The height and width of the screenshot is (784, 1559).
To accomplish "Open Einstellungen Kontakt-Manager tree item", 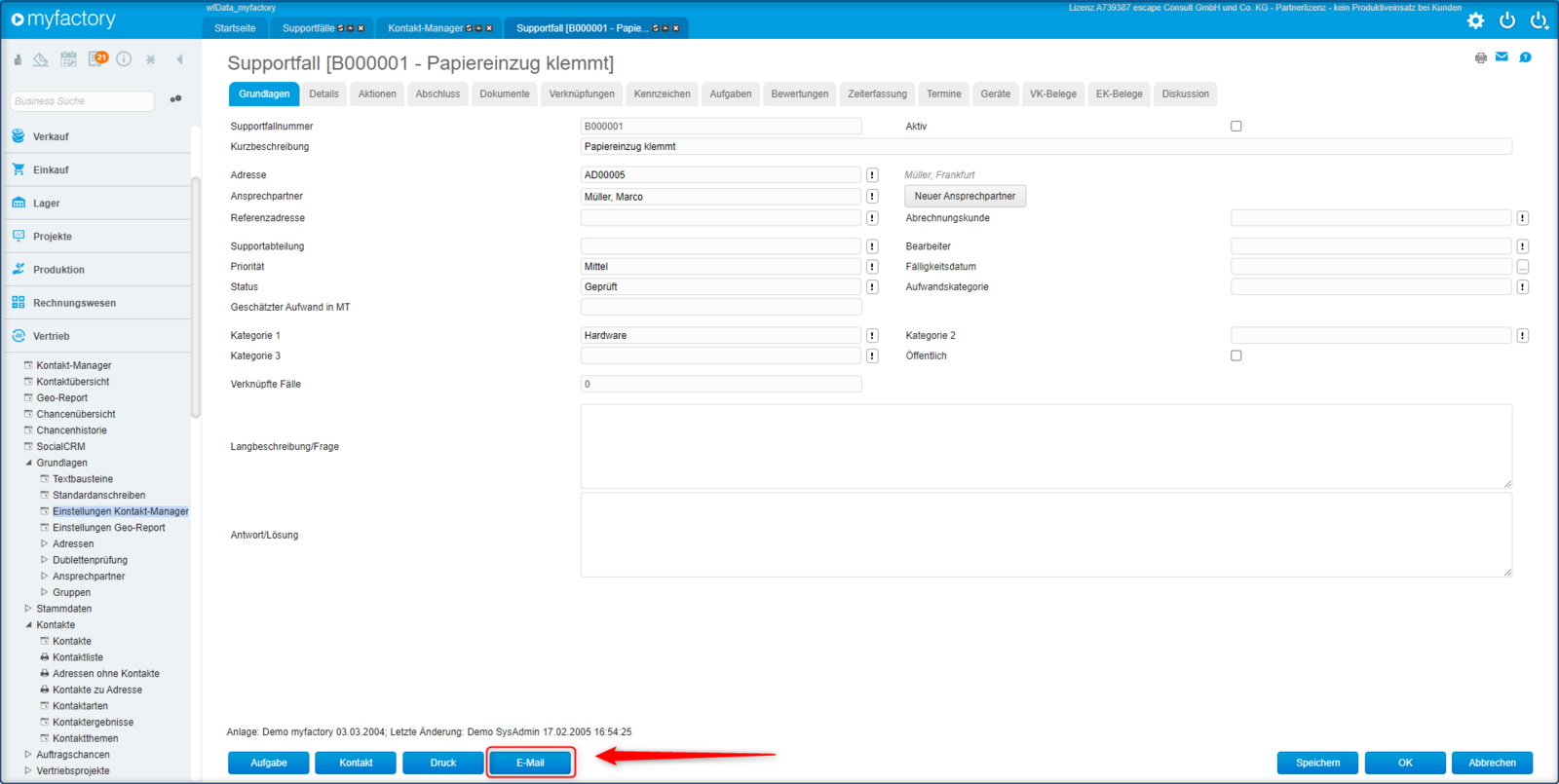I will click(x=121, y=511).
